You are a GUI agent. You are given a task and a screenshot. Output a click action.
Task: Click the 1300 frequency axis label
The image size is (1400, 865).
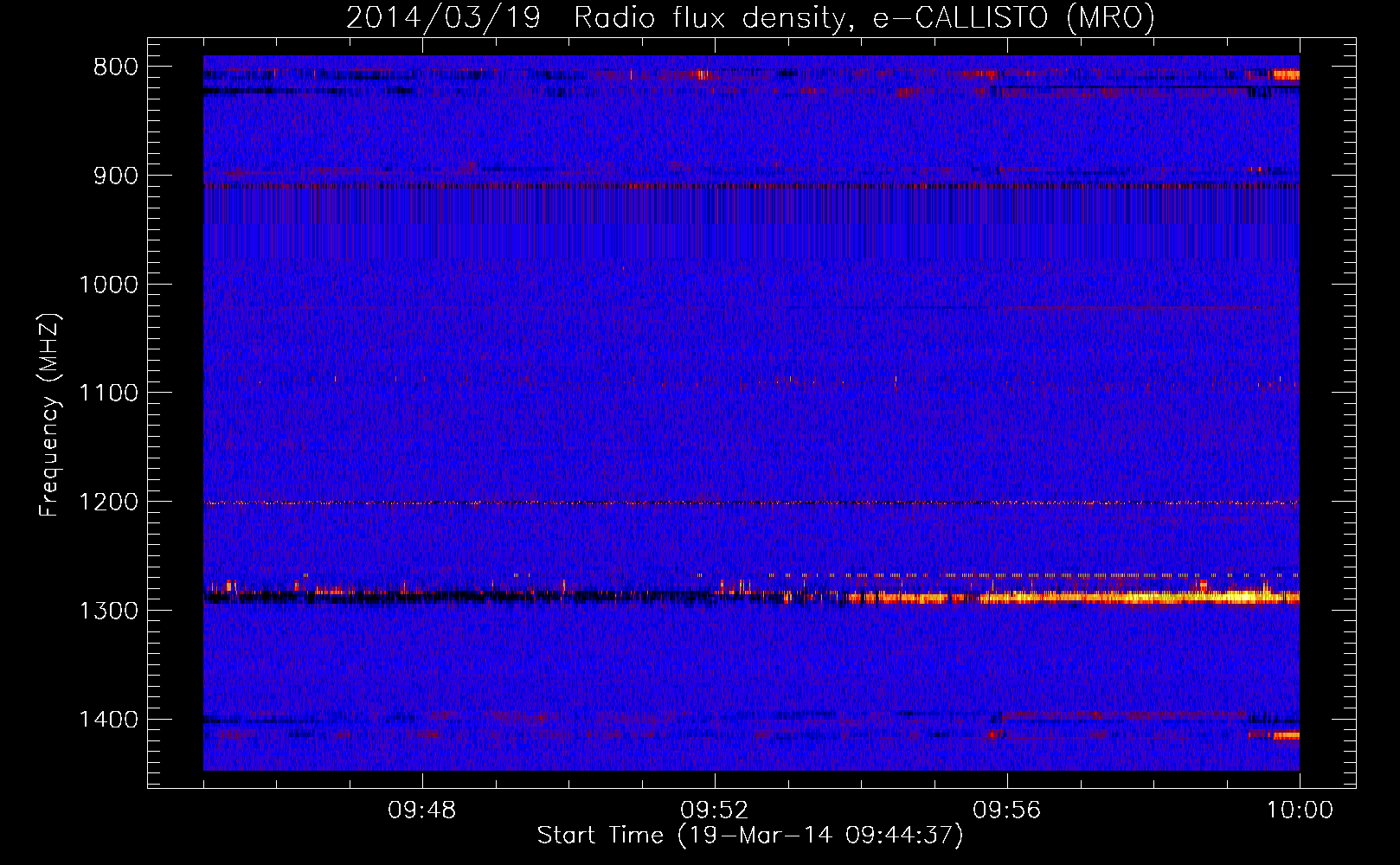pos(108,611)
